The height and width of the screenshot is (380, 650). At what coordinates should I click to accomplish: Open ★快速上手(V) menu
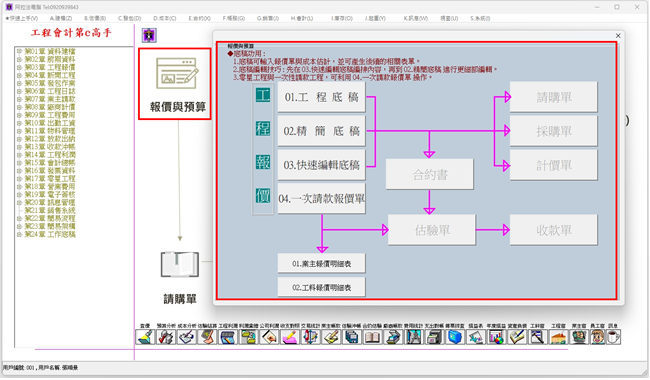coord(22,18)
